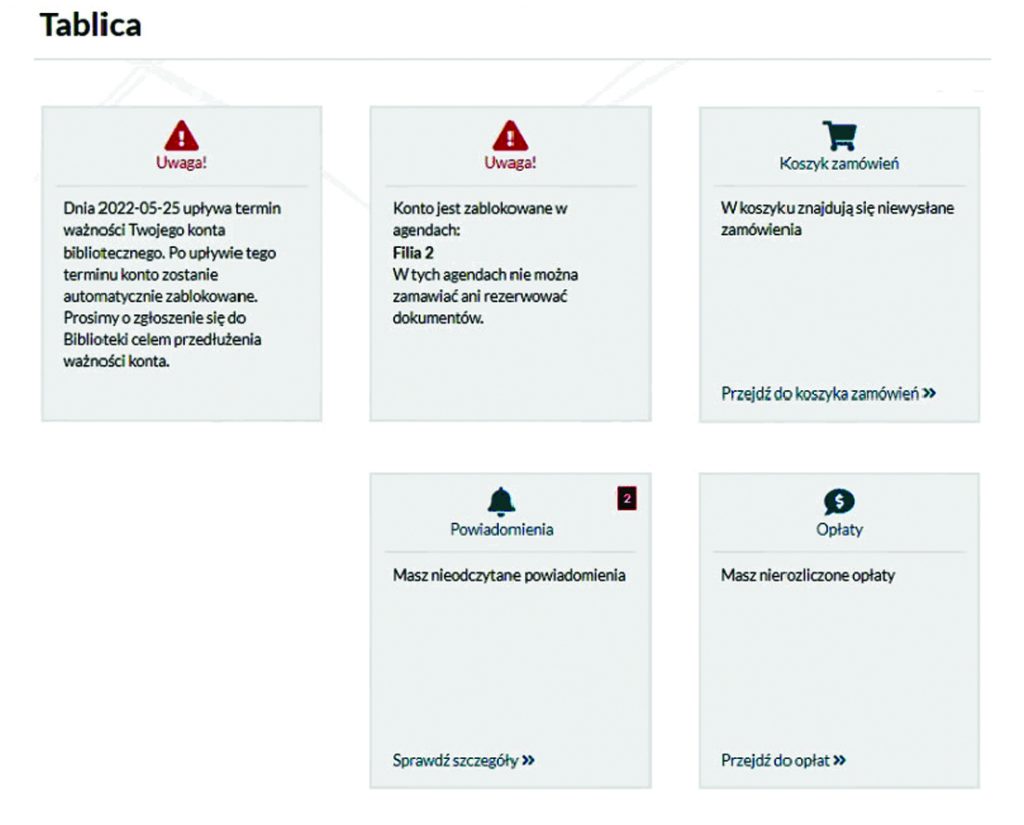1024x825 pixels.
Task: Click the warning triangle above the blocked account message
Action: pos(510,135)
